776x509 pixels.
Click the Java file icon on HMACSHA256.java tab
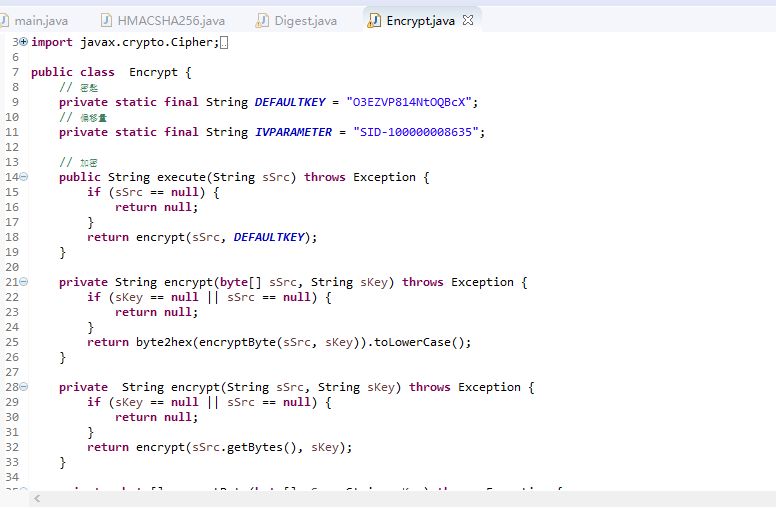tap(106, 20)
